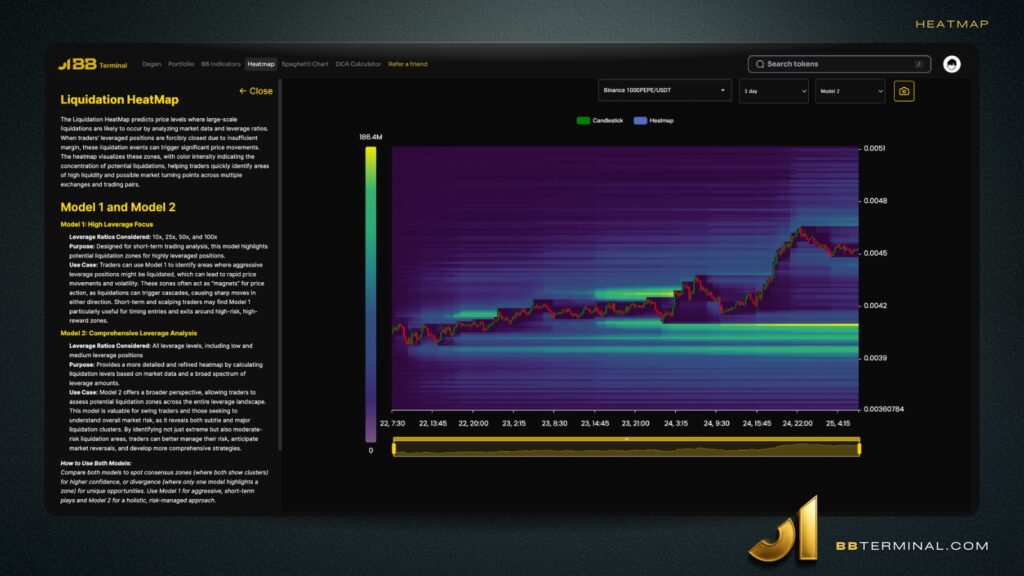The width and height of the screenshot is (1024, 576).
Task: Switch to the Degen tab
Action: coord(152,64)
